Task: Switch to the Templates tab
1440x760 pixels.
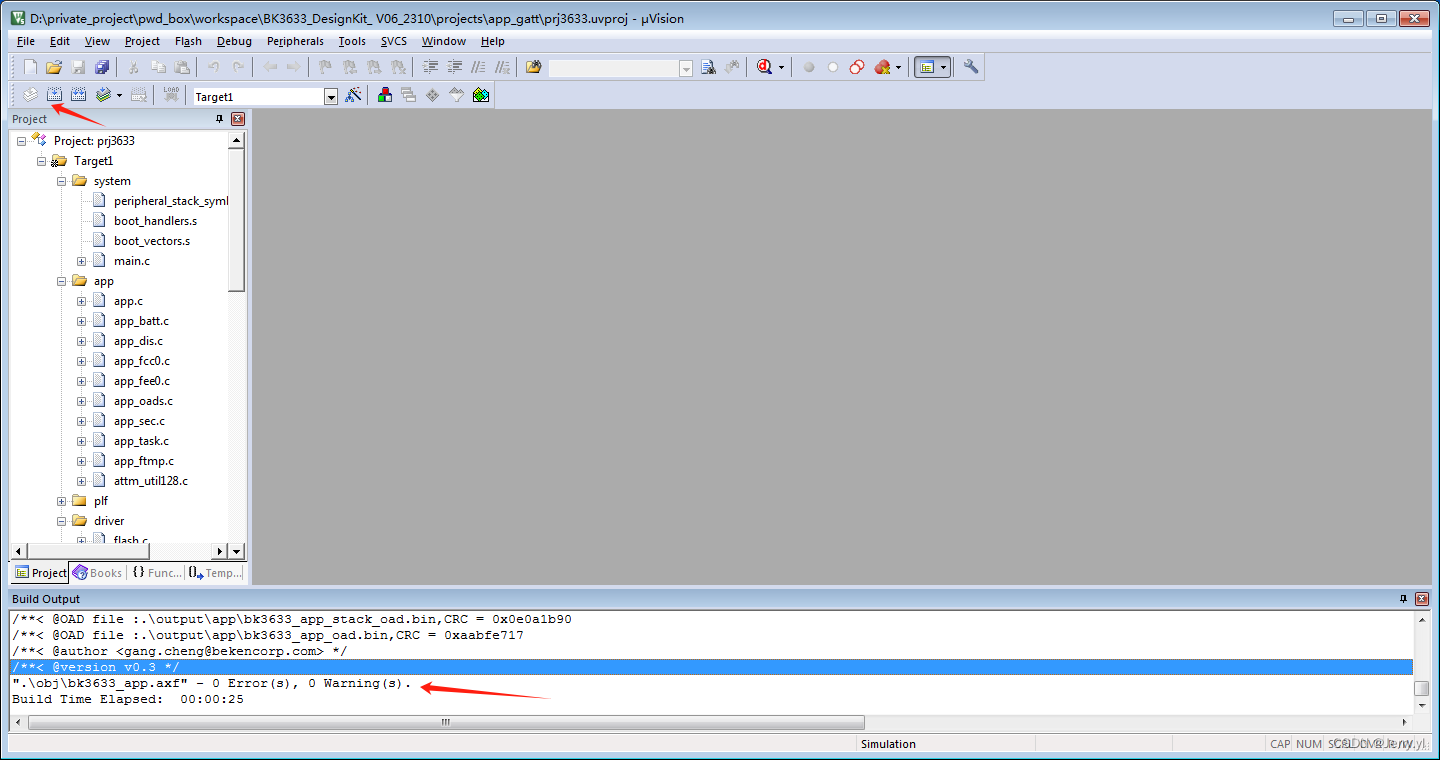Action: click(215, 573)
